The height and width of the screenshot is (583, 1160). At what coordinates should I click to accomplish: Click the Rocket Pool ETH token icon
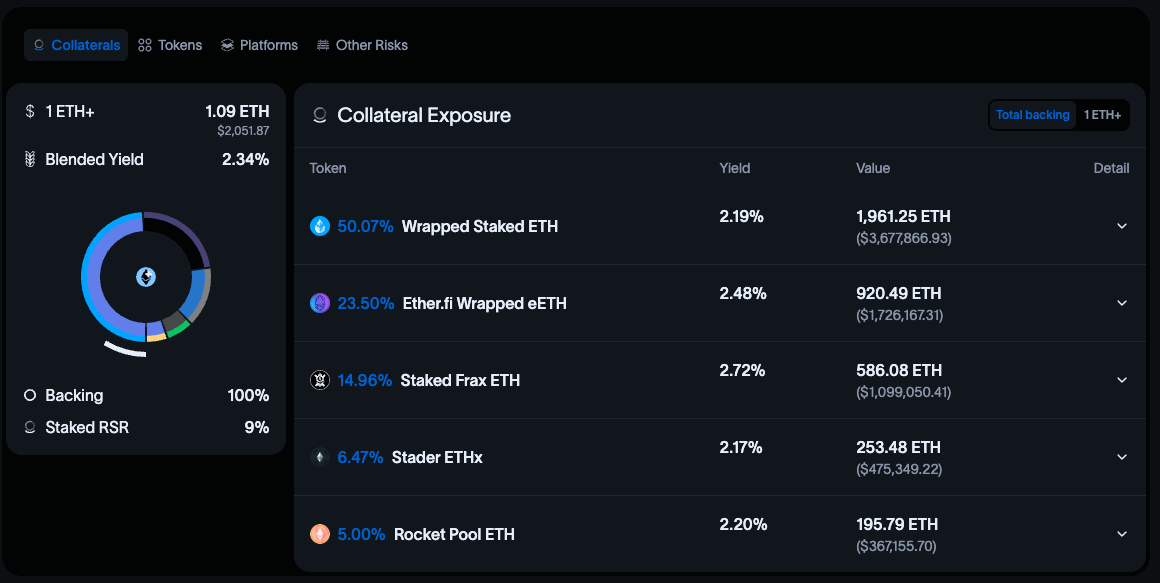pos(320,534)
